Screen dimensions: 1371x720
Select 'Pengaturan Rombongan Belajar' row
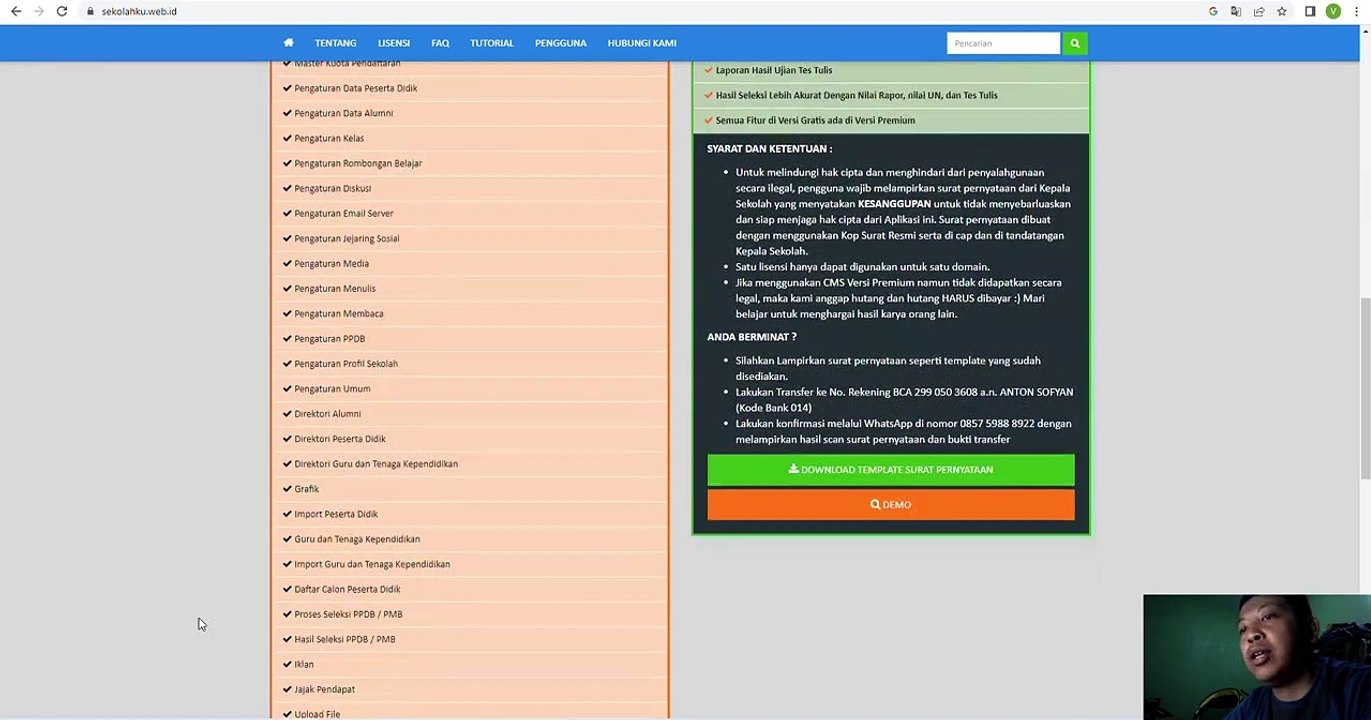[x=470, y=163]
